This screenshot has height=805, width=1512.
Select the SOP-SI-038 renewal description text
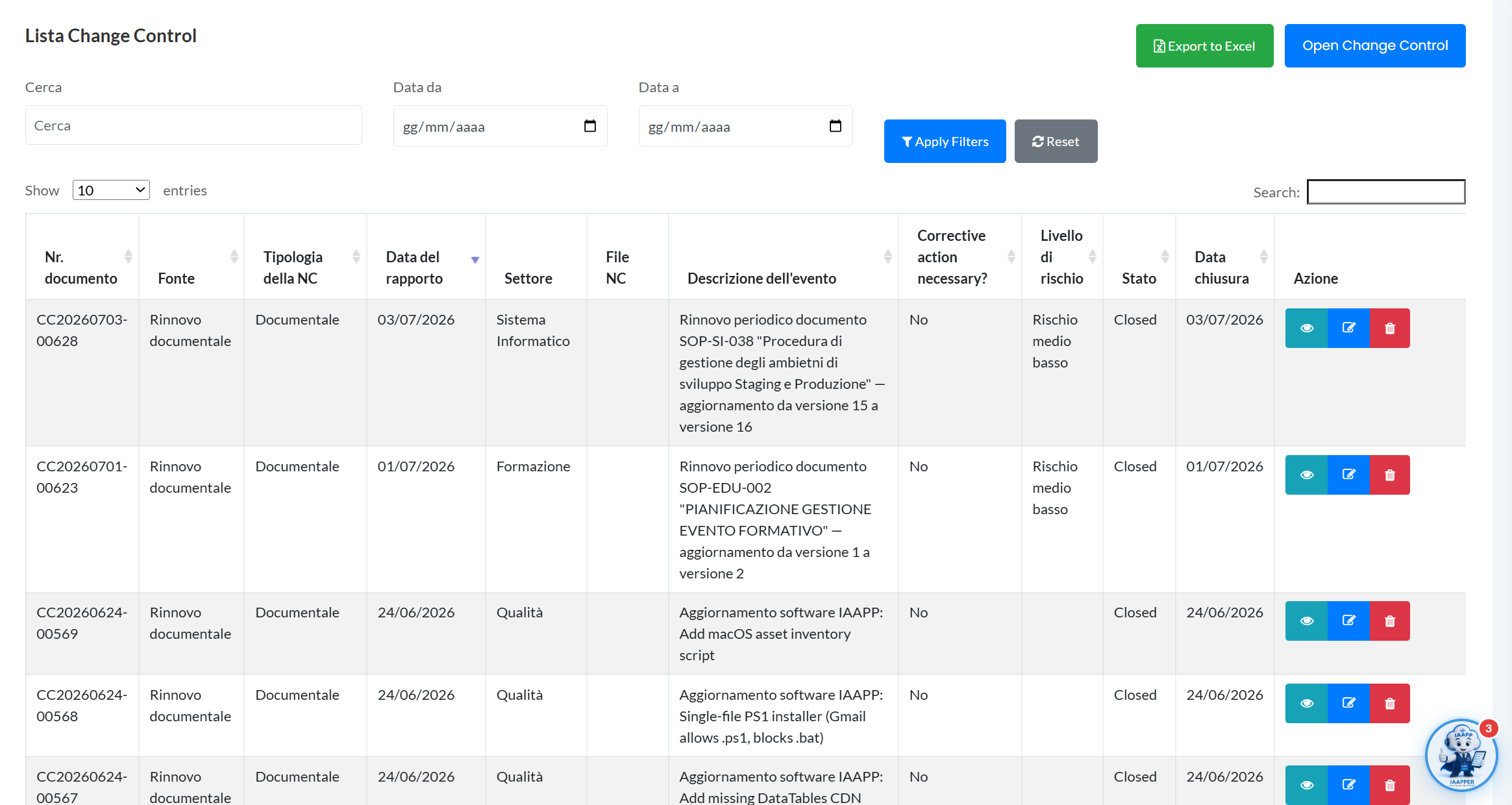coord(782,373)
